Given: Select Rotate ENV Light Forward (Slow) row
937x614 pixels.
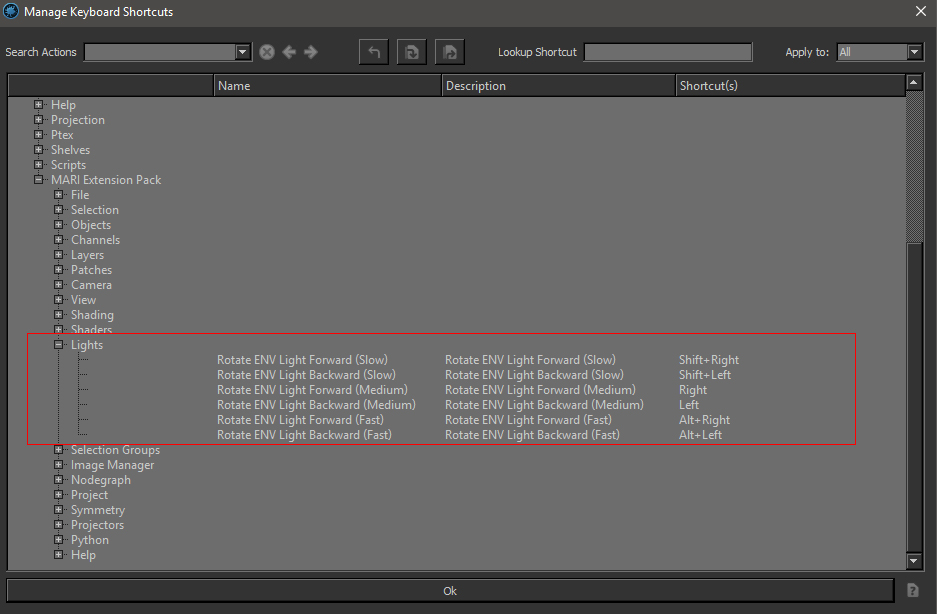Looking at the screenshot, I should point(302,360).
